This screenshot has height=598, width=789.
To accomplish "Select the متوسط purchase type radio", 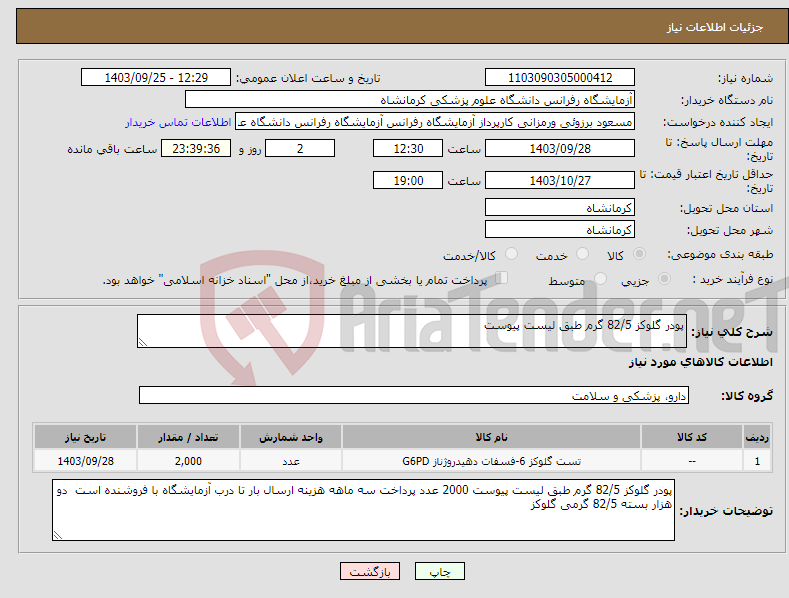I will tap(600, 278).
